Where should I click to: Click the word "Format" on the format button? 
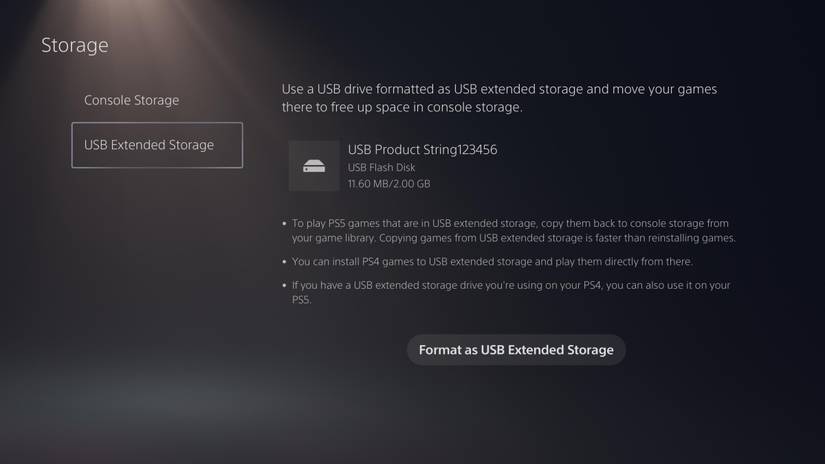click(x=440, y=350)
